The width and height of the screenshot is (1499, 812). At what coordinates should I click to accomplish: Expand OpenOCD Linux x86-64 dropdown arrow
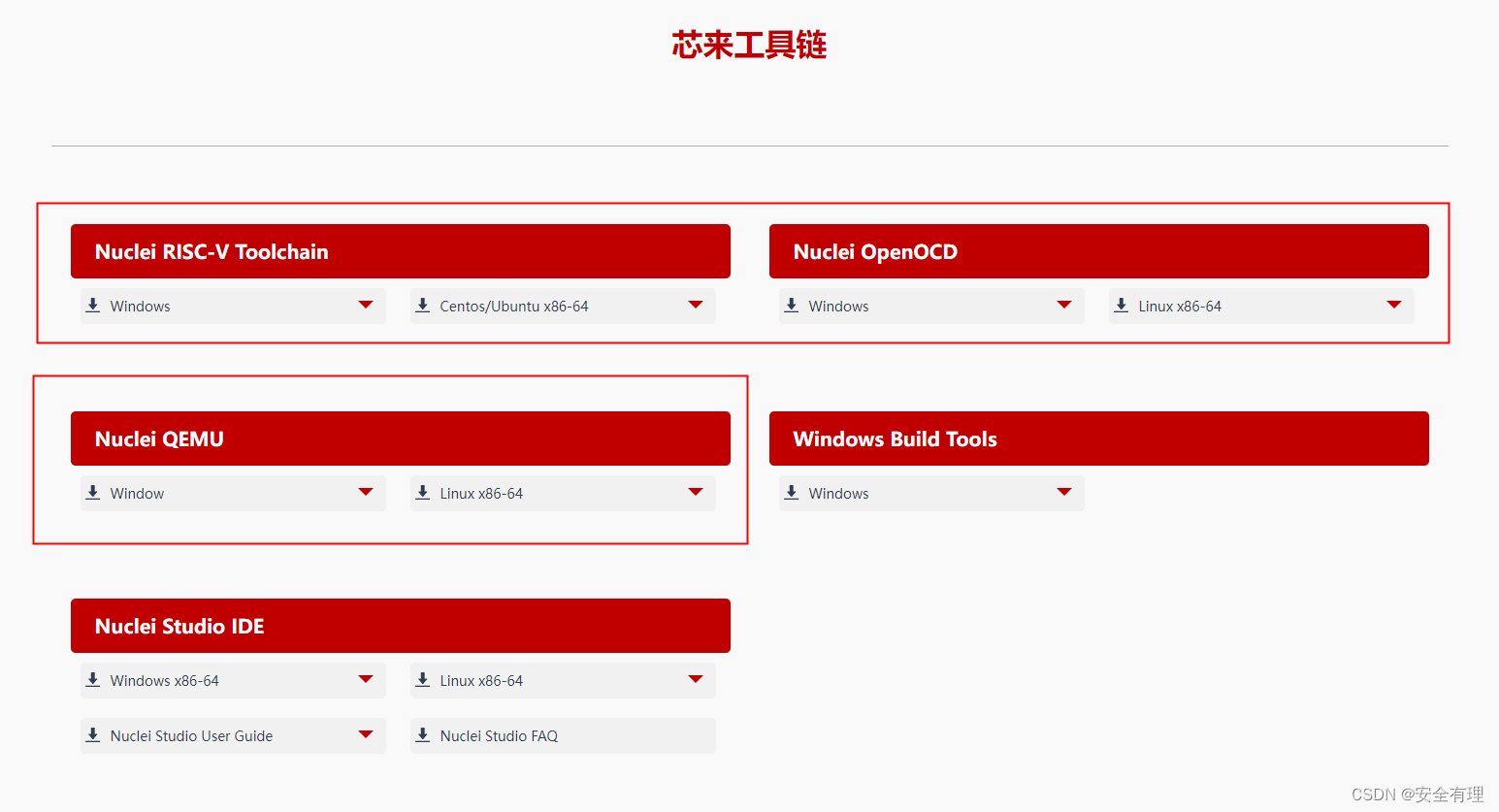point(1394,305)
